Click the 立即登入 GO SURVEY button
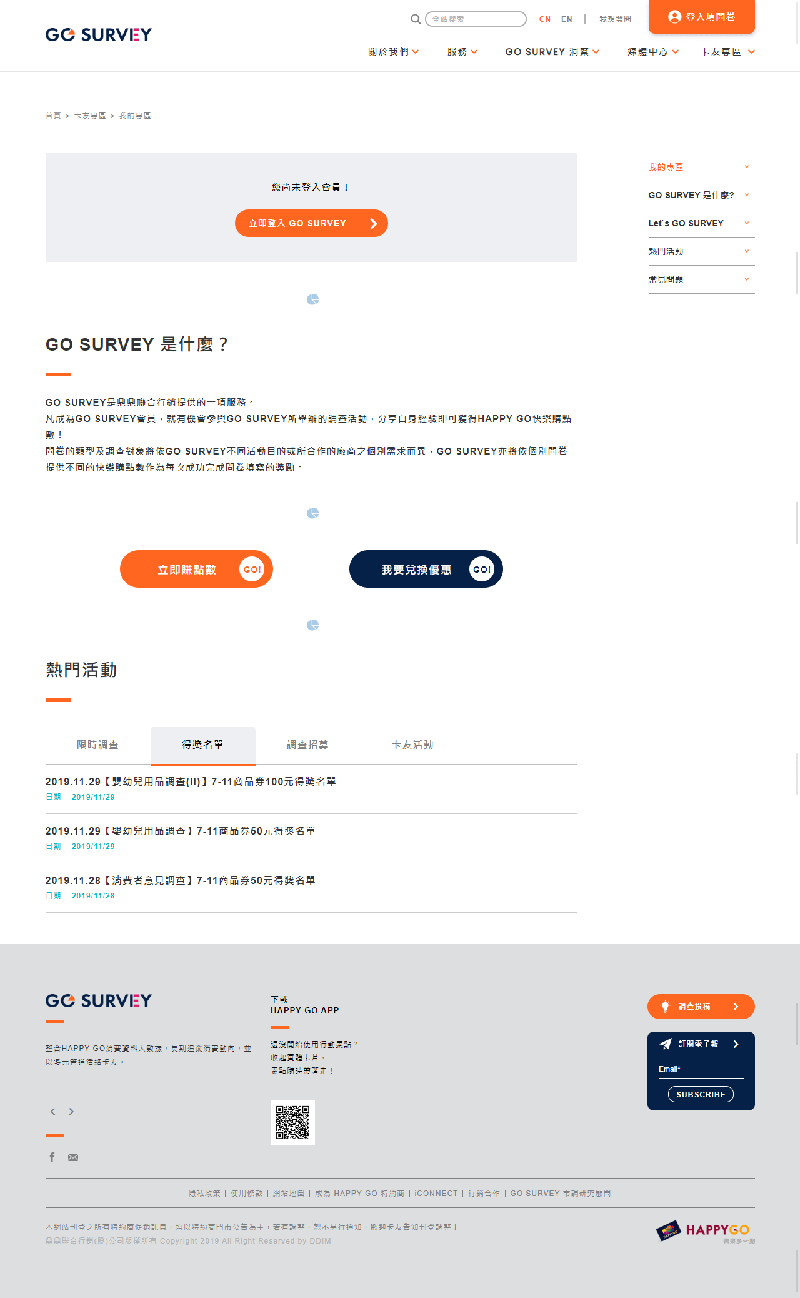 (x=311, y=223)
